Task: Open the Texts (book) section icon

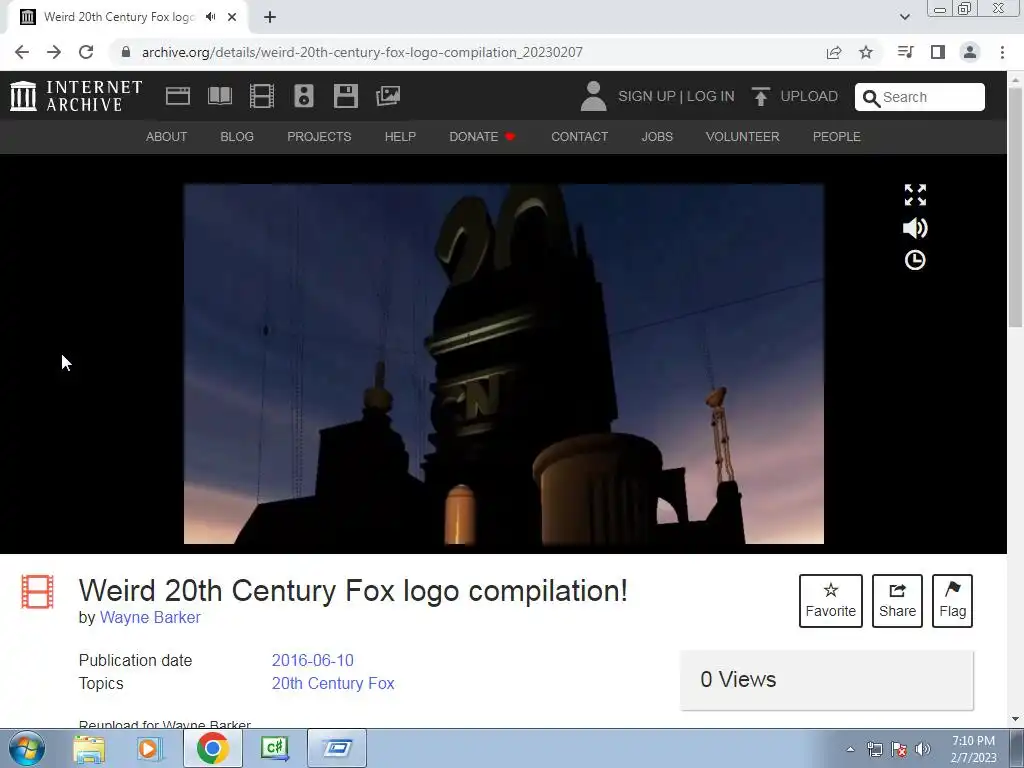Action: pos(219,96)
